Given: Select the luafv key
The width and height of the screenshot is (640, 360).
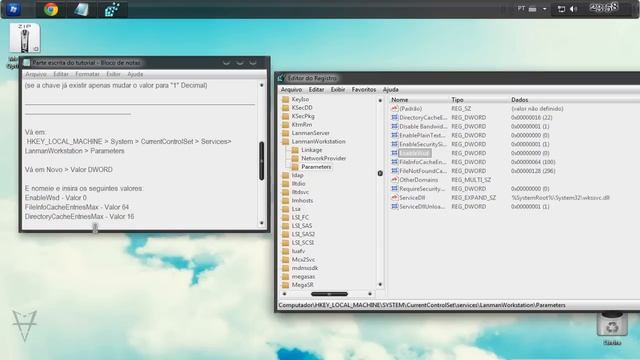Looking at the screenshot, I should [x=298, y=251].
